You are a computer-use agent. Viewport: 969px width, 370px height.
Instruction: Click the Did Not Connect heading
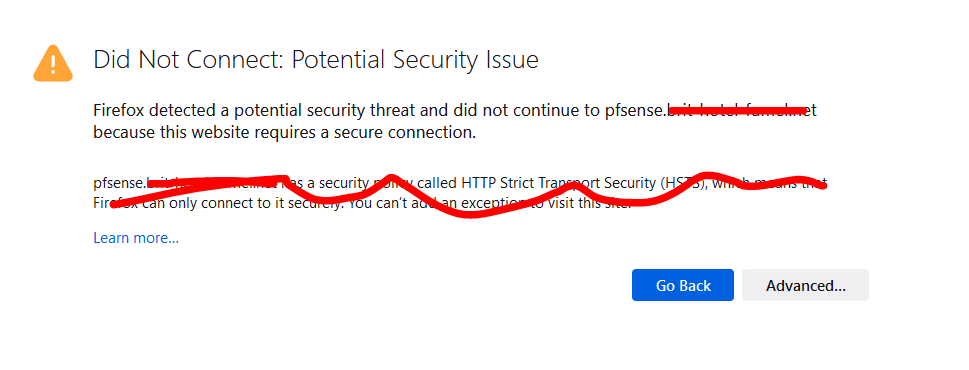click(188, 60)
